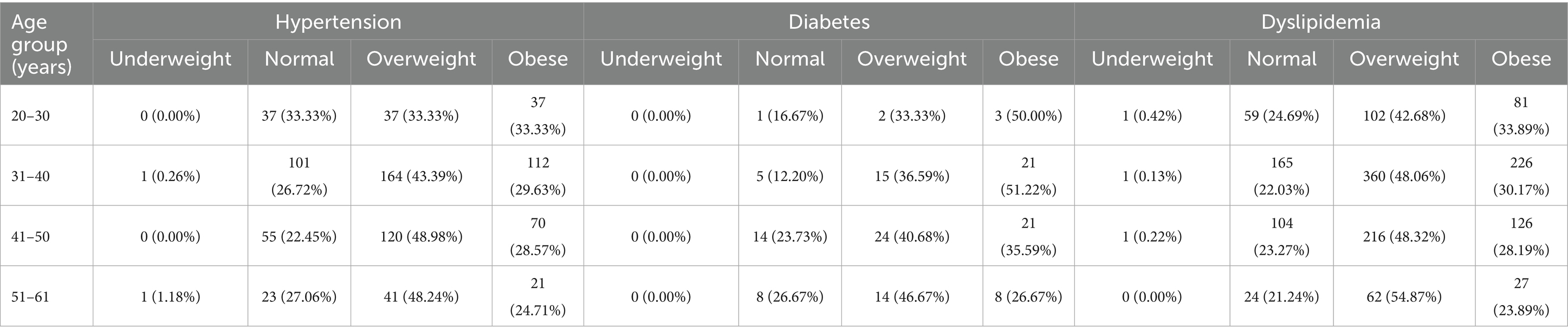This screenshot has height=336, width=1568.
Task: Click the Age group (years) header cell
Action: [x=41, y=44]
